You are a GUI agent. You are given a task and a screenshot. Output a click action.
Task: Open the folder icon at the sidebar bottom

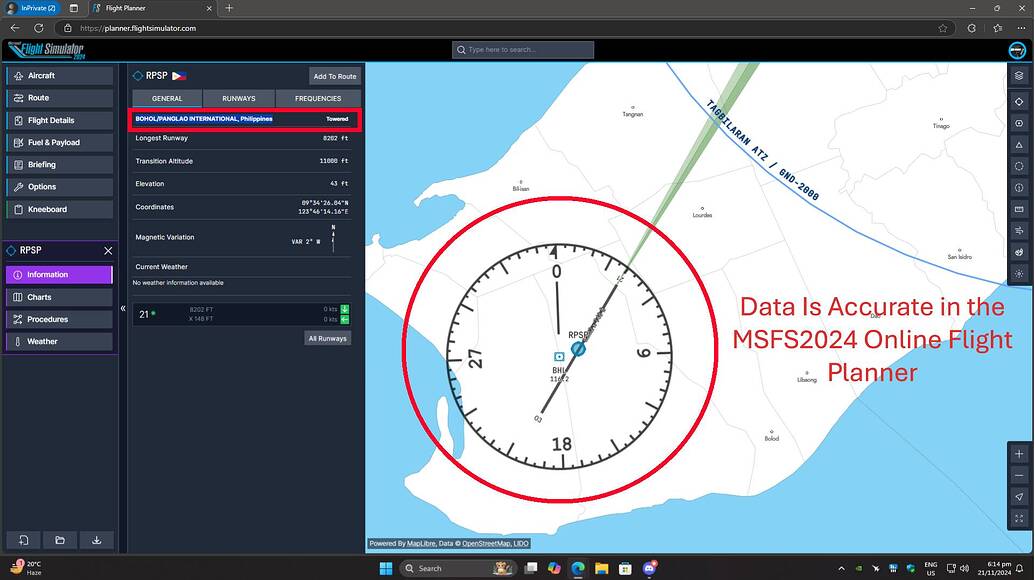click(59, 540)
